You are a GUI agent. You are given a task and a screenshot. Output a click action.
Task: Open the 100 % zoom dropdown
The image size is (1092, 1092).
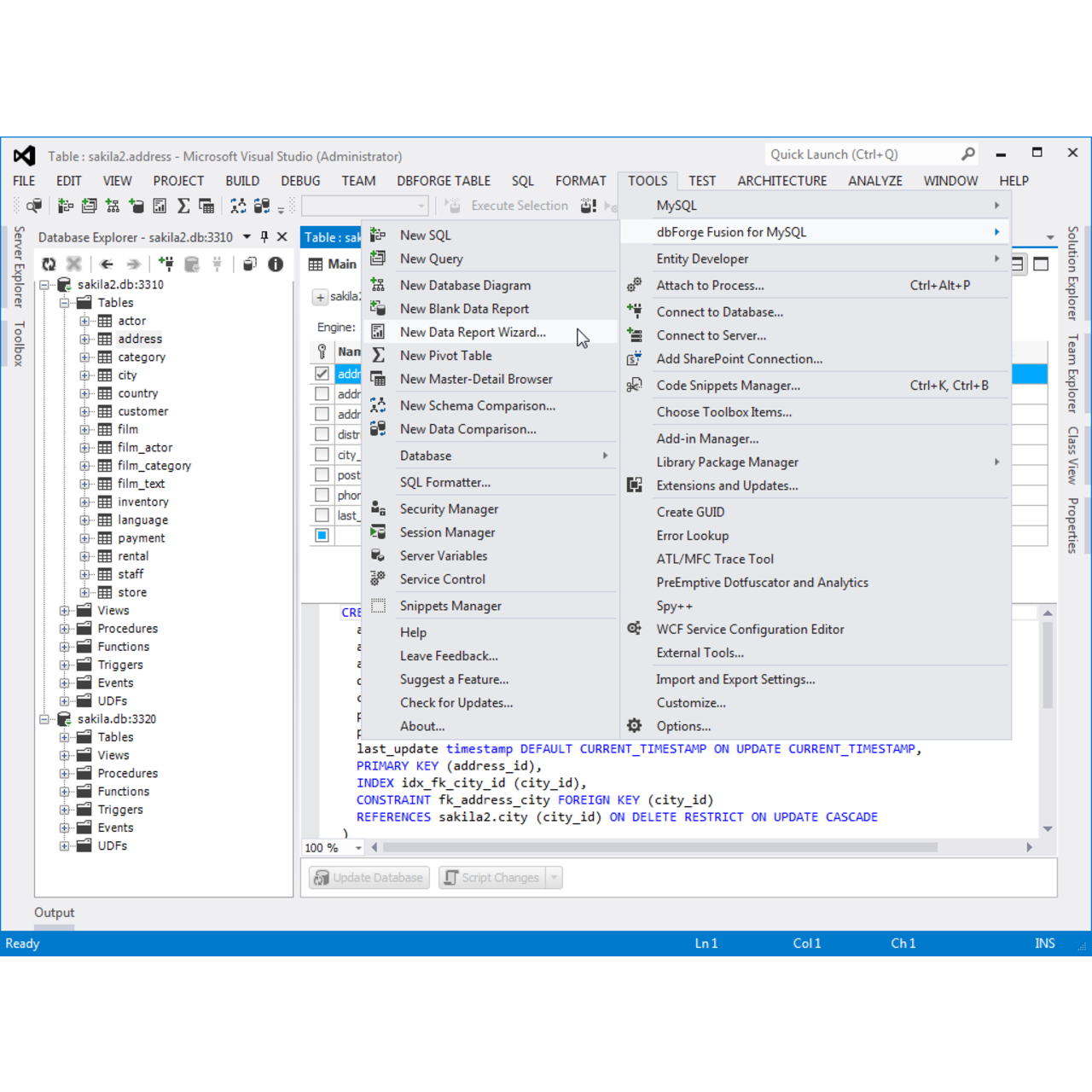(x=358, y=848)
